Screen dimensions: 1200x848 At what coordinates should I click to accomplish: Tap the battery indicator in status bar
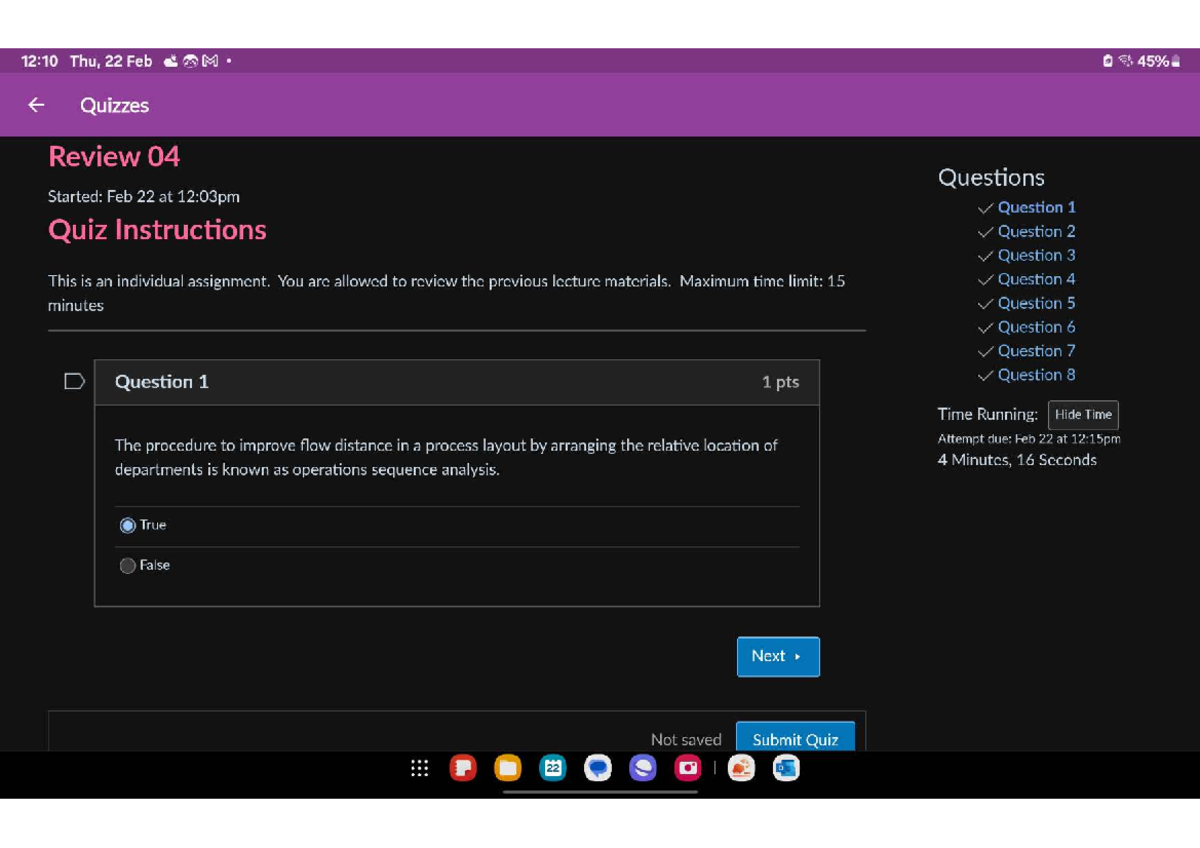(x=1175, y=61)
